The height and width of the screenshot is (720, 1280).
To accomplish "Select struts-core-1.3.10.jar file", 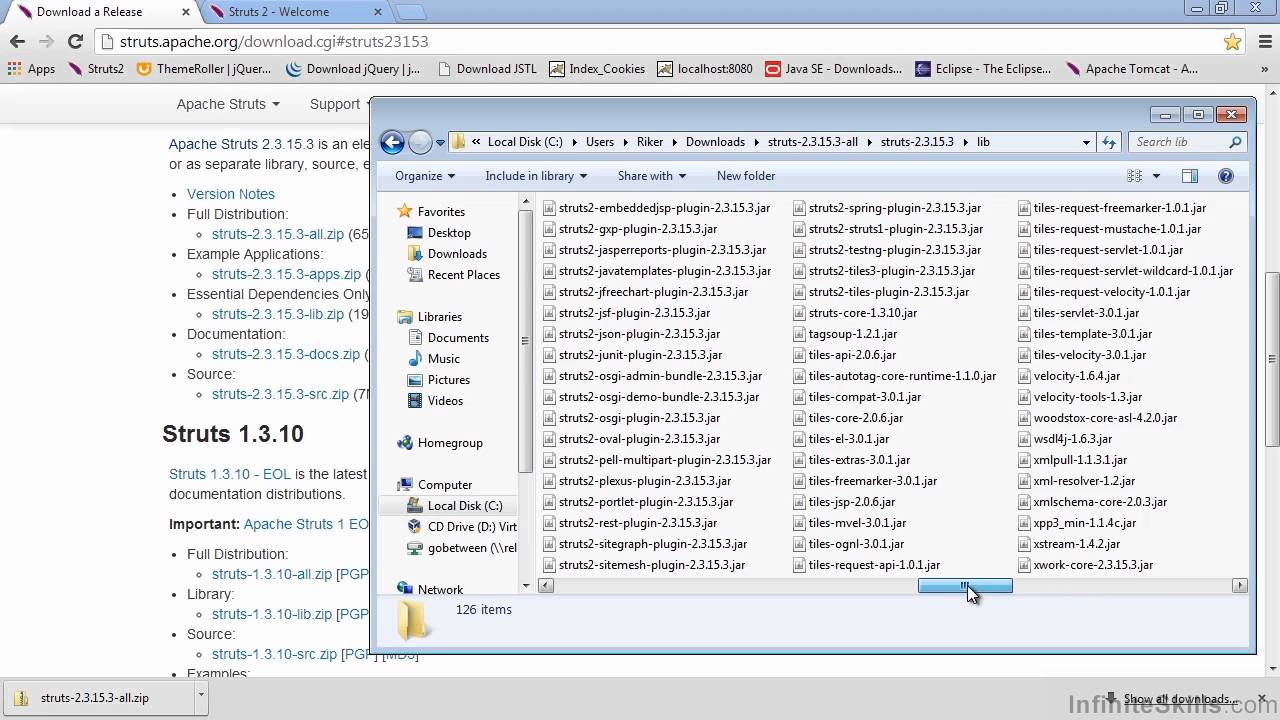I will coord(855,313).
